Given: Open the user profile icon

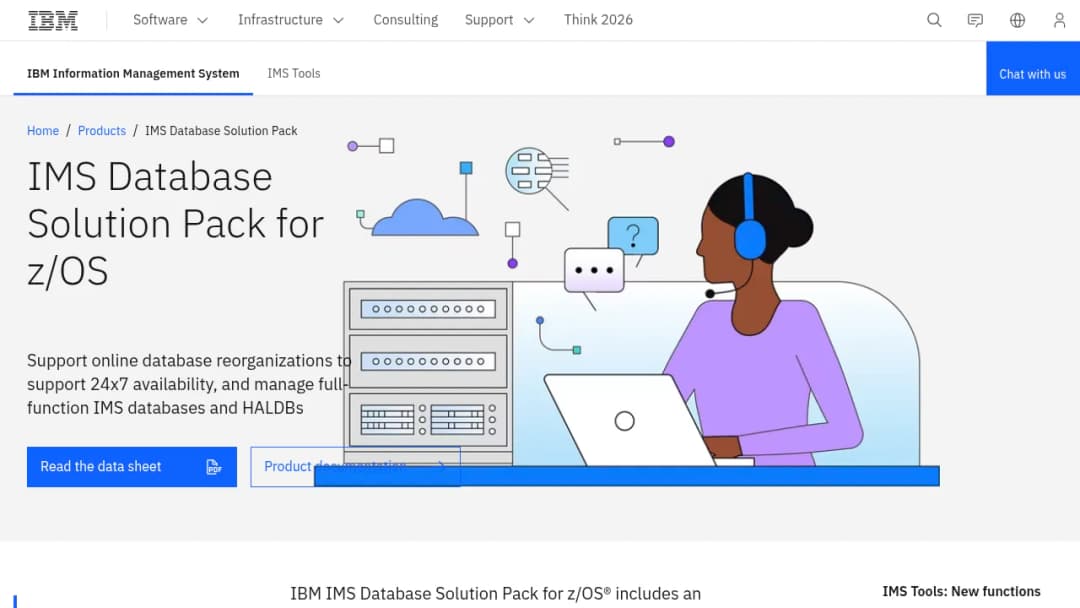Looking at the screenshot, I should pyautogui.click(x=1059, y=20).
